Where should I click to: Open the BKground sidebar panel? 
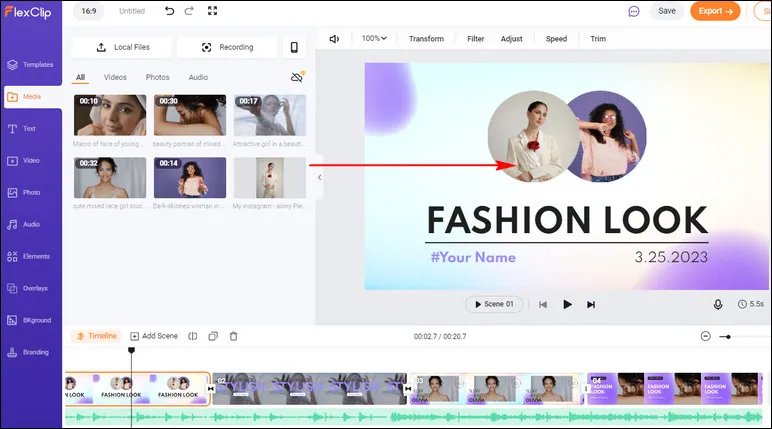(x=31, y=321)
